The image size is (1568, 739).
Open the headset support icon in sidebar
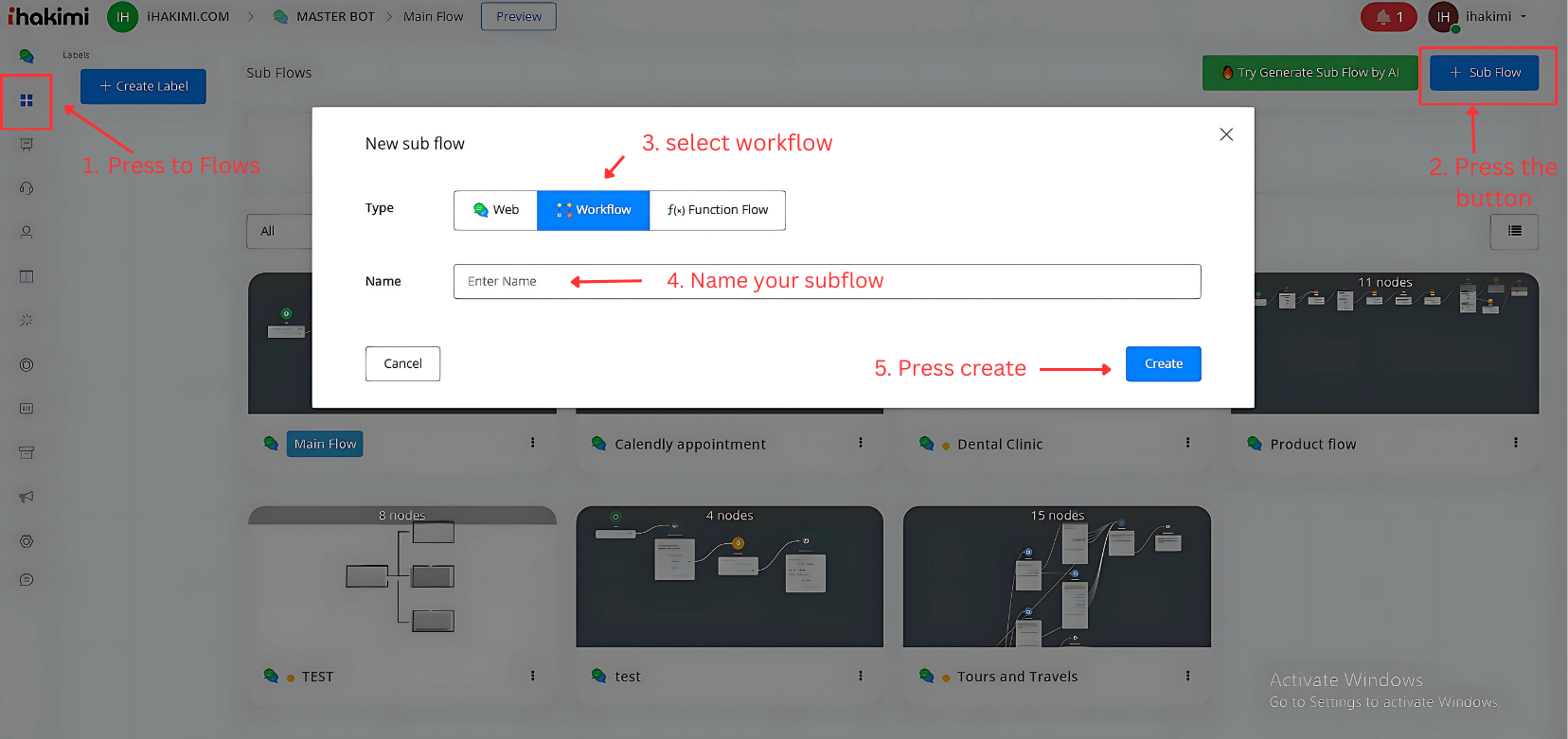[27, 188]
